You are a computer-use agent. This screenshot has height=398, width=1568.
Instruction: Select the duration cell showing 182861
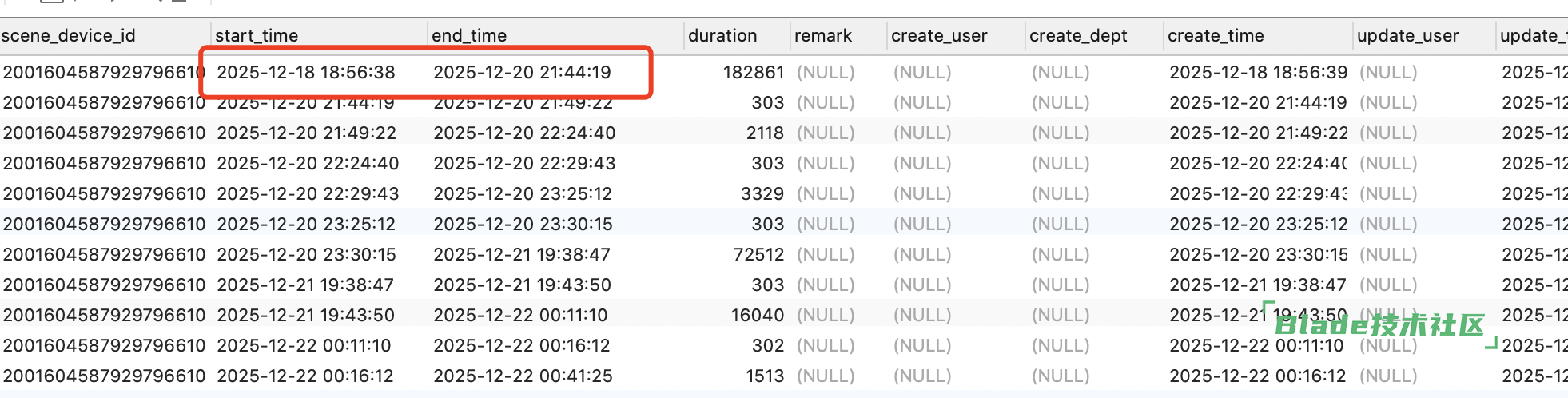pos(753,73)
